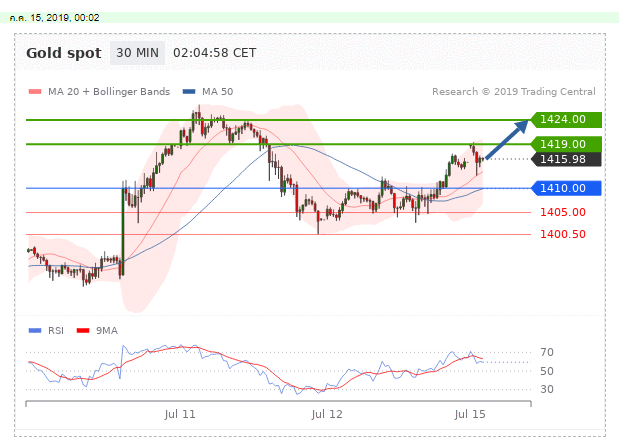The image size is (619, 444).
Task: Click the post date header text
Action: coord(54,18)
